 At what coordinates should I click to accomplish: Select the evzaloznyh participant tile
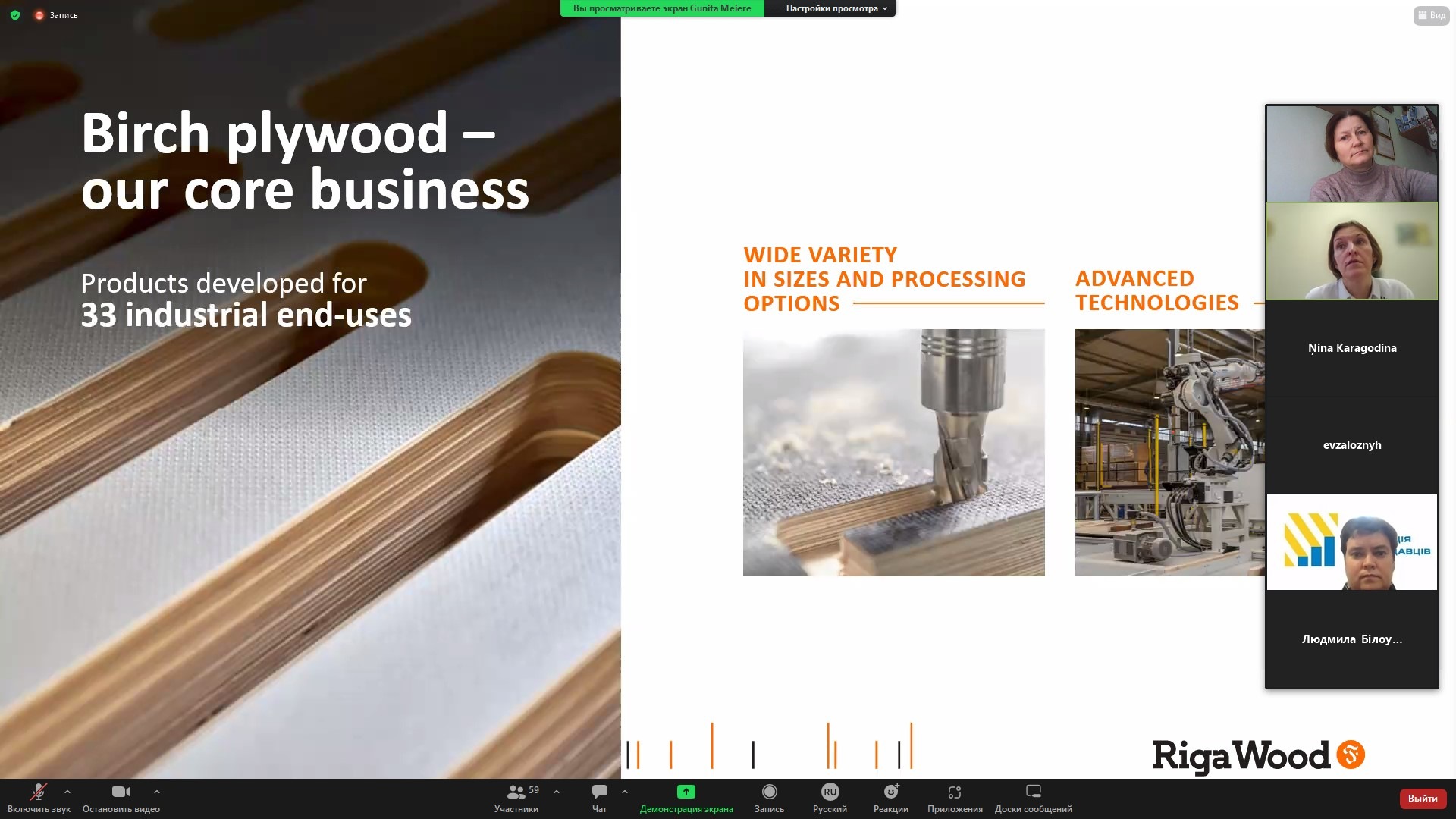coord(1351,445)
